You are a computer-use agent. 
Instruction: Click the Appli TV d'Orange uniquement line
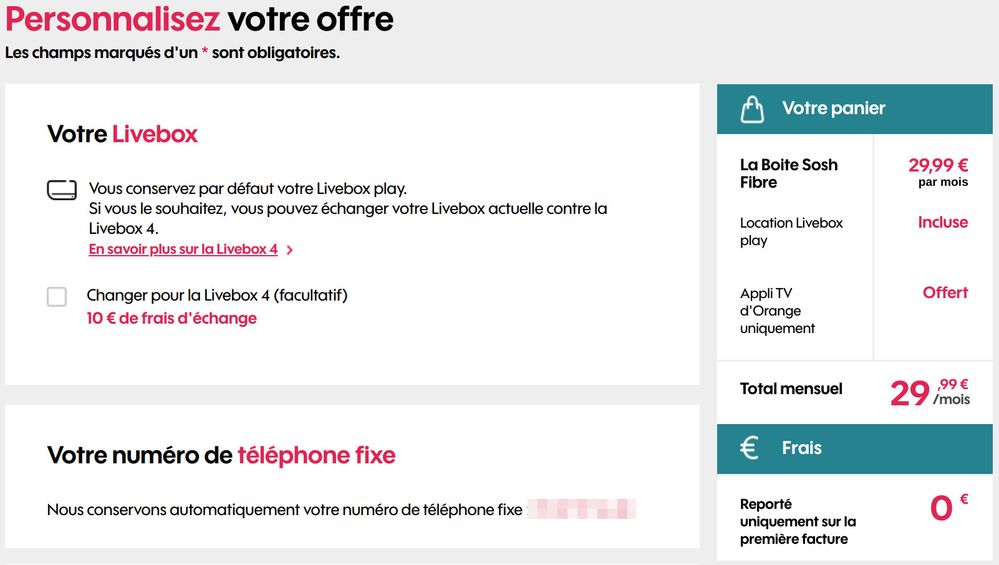[x=778, y=310]
